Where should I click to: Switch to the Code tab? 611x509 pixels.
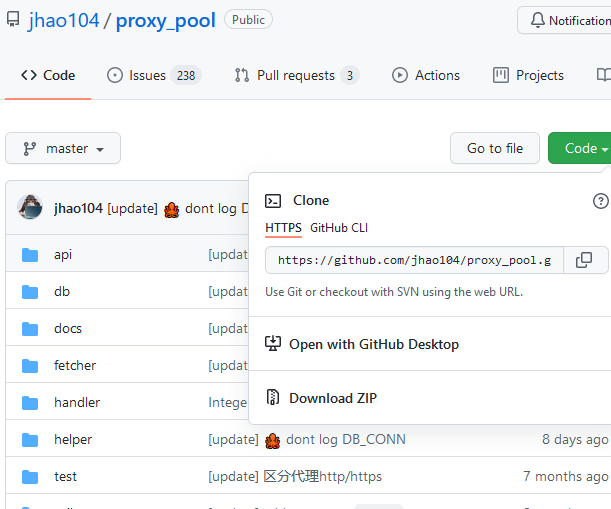click(x=48, y=75)
